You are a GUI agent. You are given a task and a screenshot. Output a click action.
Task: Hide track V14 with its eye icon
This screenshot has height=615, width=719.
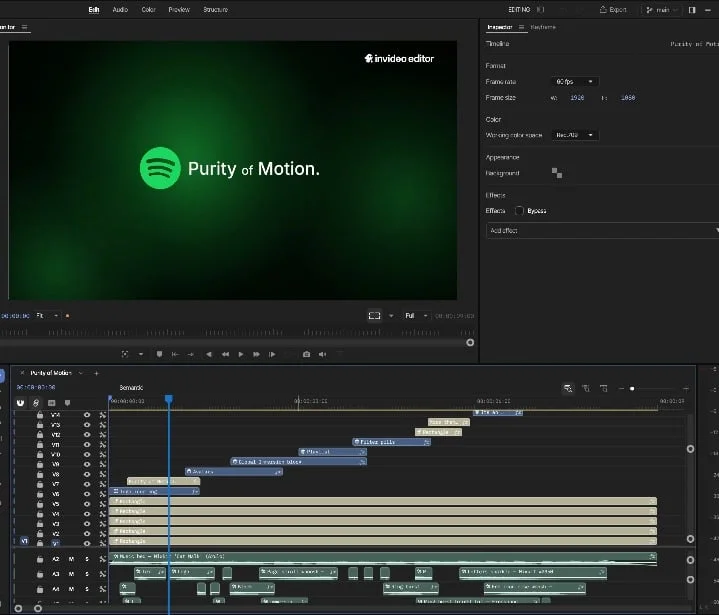[x=87, y=415]
